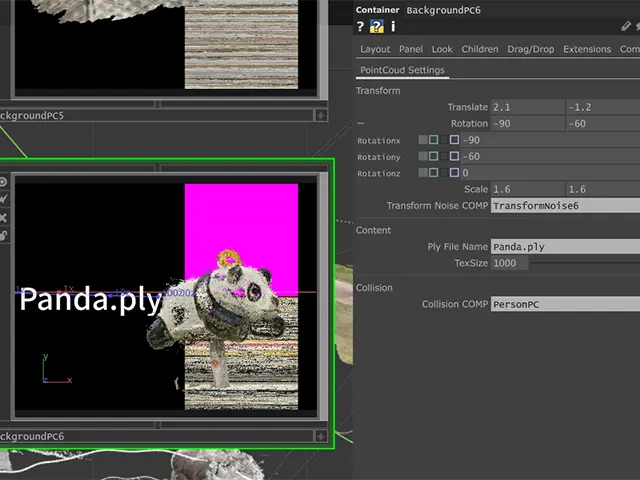Image resolution: width=640 pixels, height=480 pixels.
Task: Open operator help question mark icon
Action: [361, 27]
